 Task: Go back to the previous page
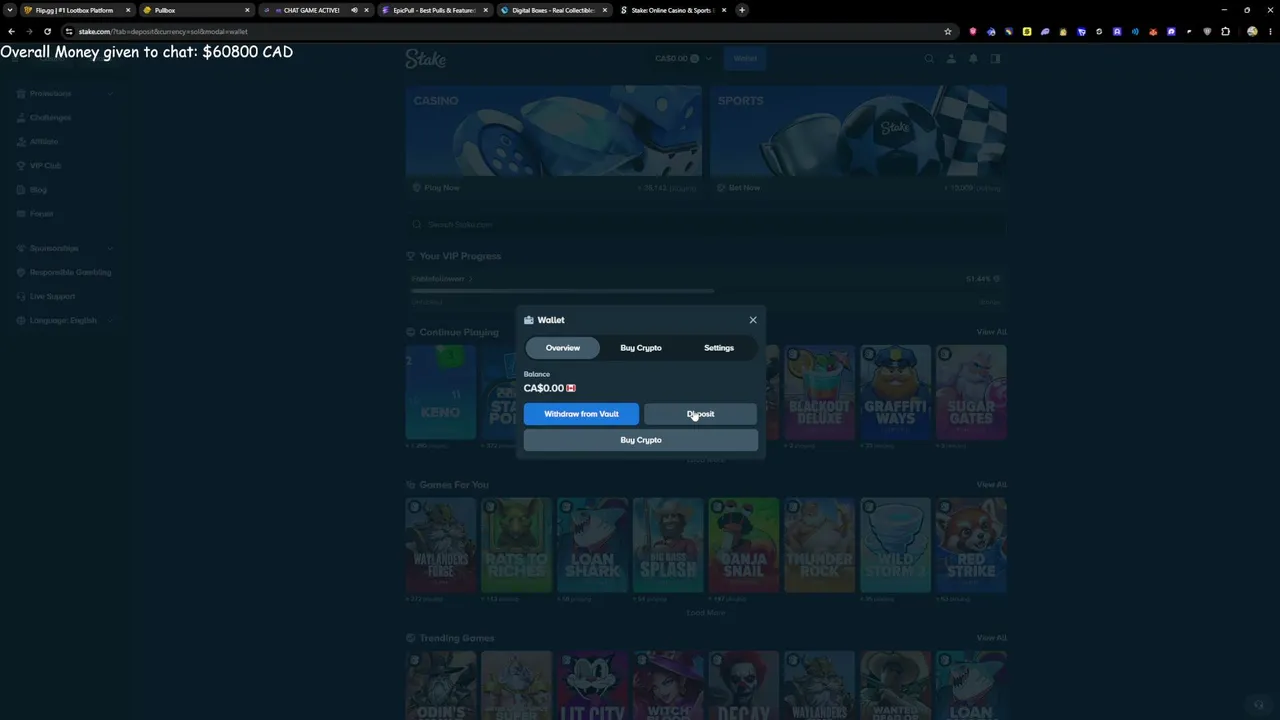[11, 31]
